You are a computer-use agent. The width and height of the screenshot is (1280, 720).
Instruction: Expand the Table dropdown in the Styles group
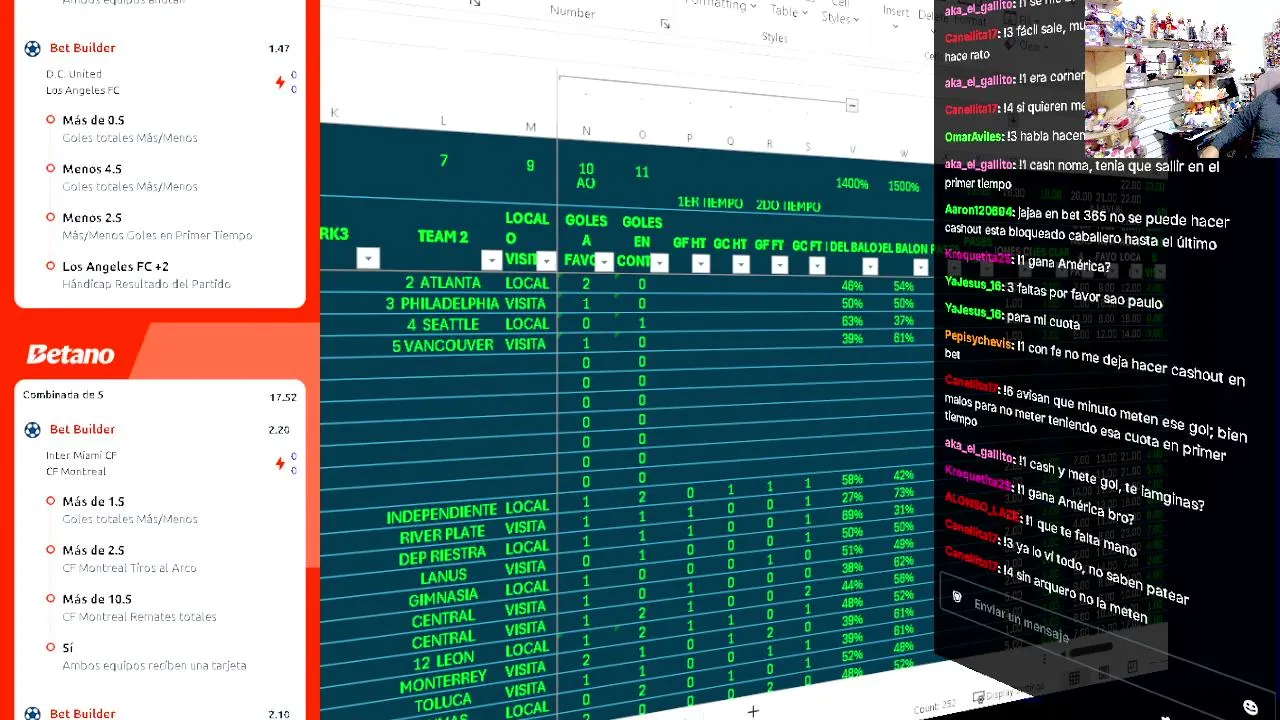coord(790,11)
